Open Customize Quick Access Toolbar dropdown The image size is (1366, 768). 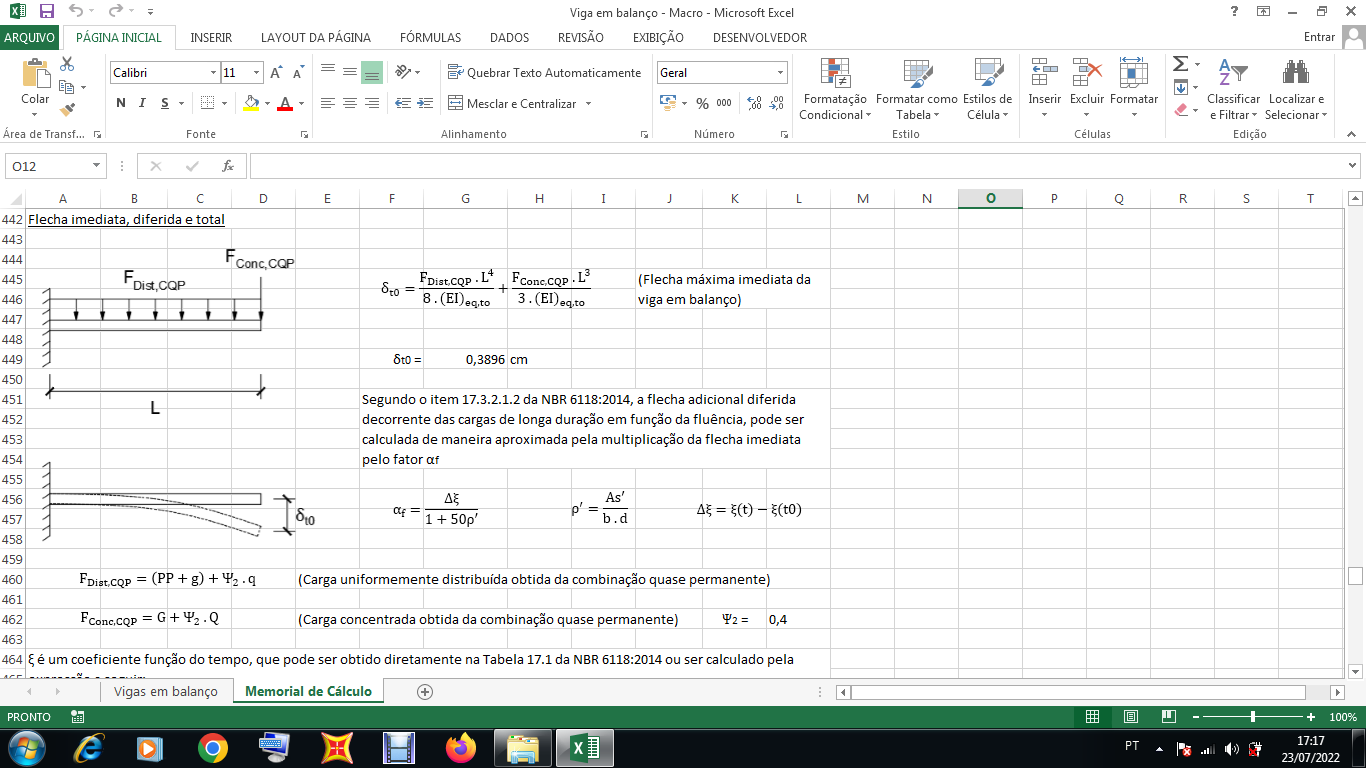(150, 12)
